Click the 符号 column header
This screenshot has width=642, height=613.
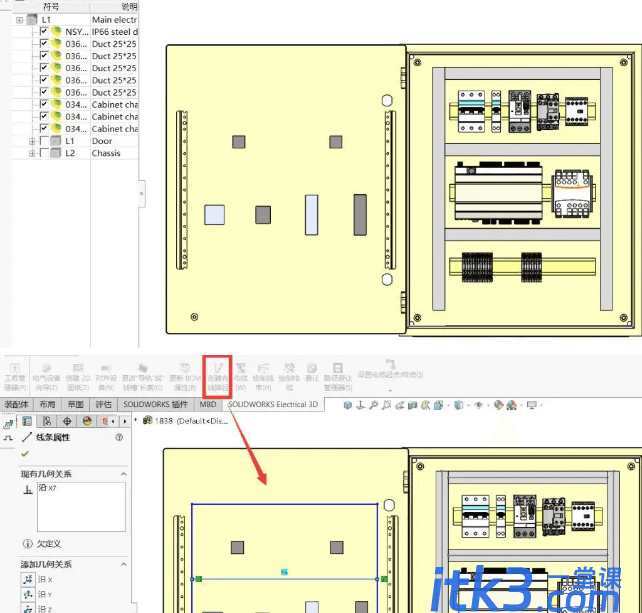51,7
